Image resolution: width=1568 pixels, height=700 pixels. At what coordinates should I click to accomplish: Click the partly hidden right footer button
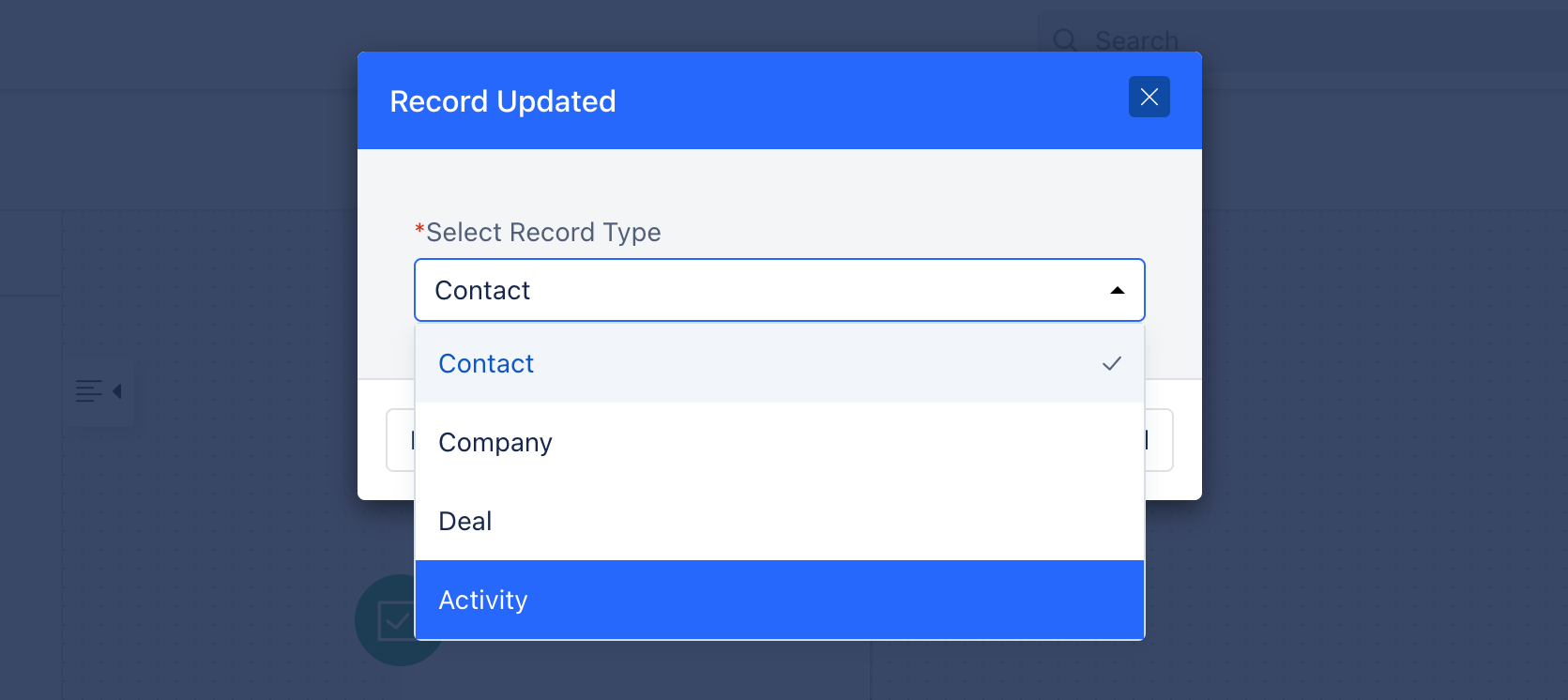tap(1159, 440)
